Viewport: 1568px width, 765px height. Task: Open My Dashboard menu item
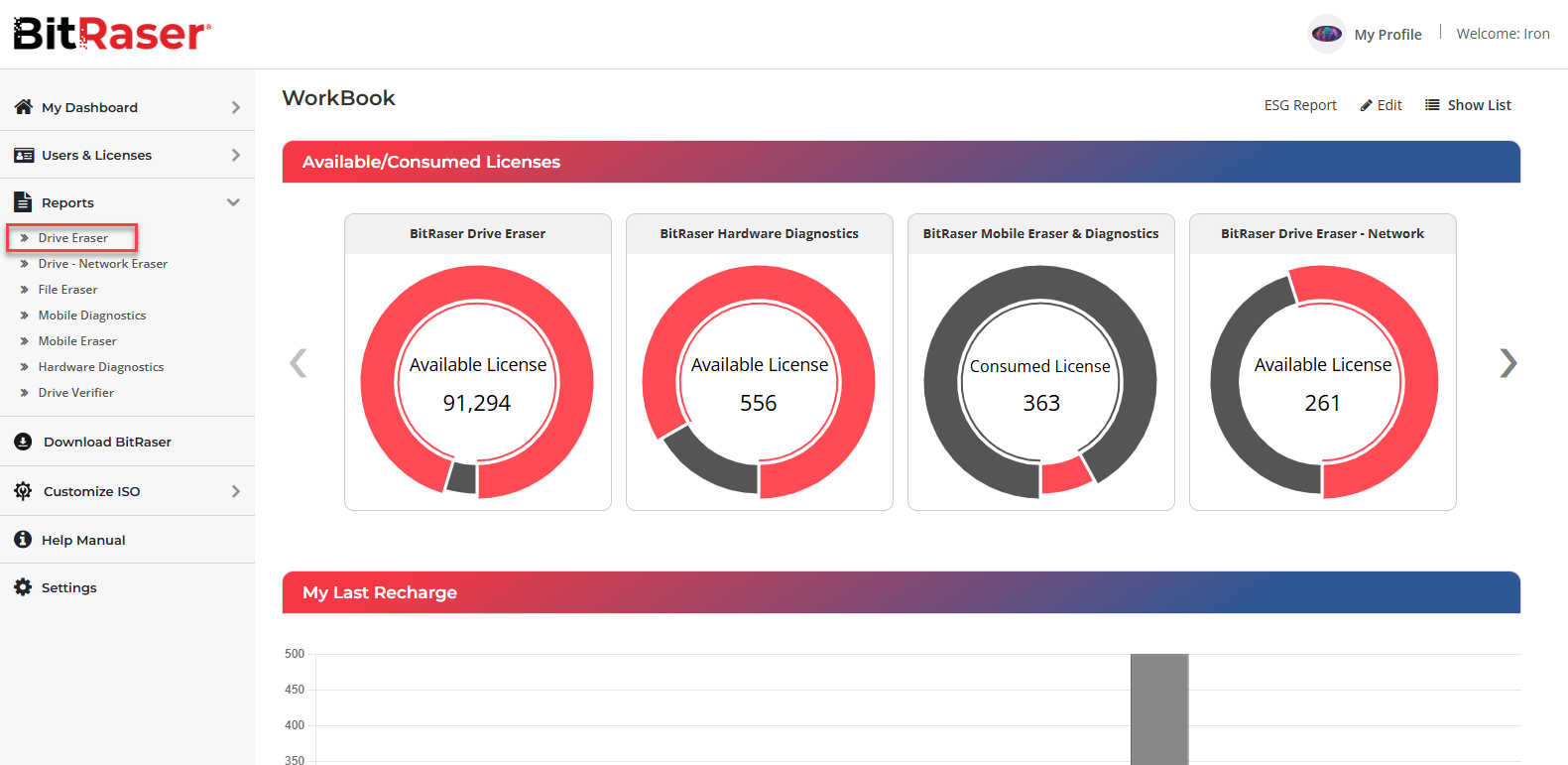(89, 107)
